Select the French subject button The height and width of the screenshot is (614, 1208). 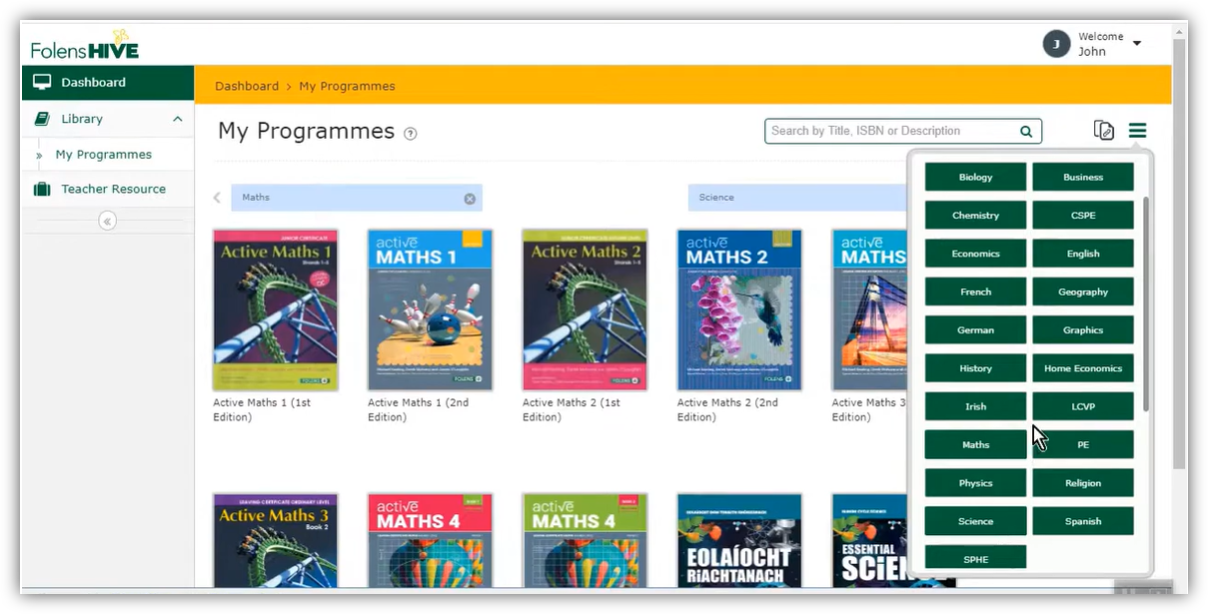pos(976,292)
